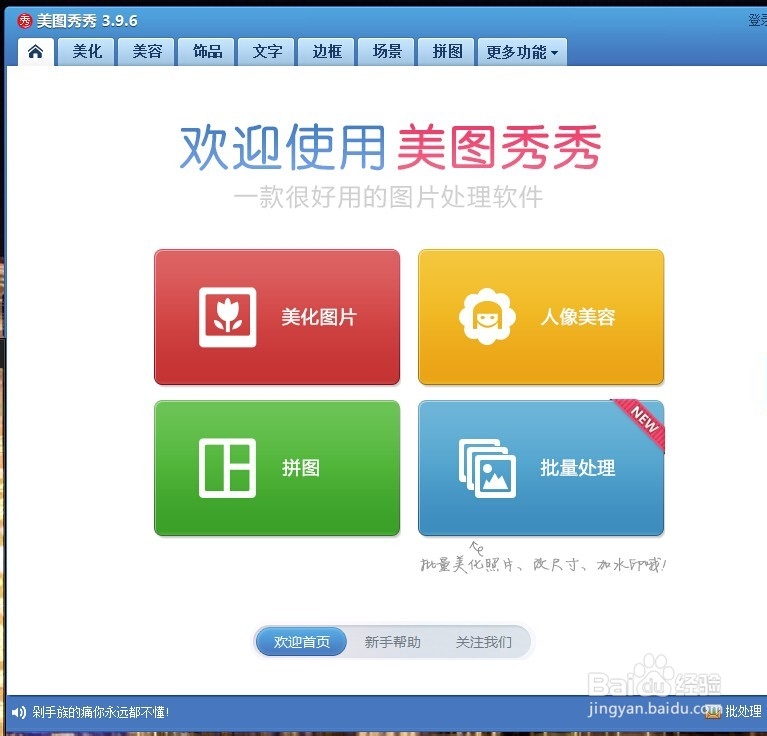
Task: Switch to 关注我们 section
Action: (x=484, y=642)
